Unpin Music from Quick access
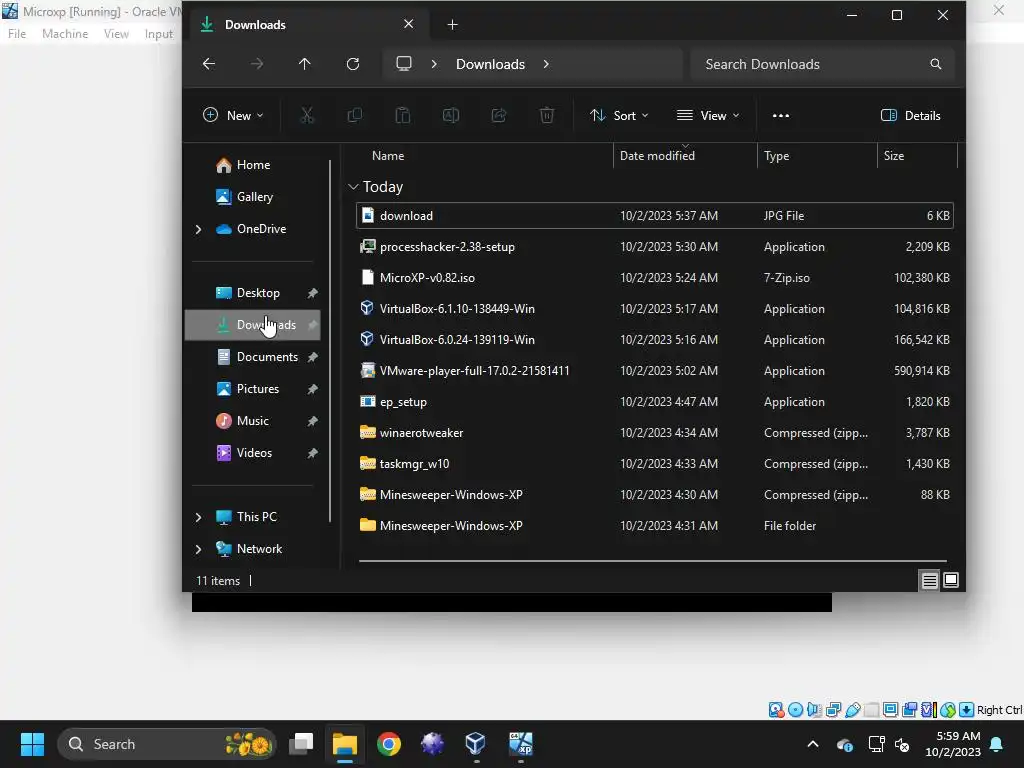The width and height of the screenshot is (1024, 768). (x=313, y=421)
